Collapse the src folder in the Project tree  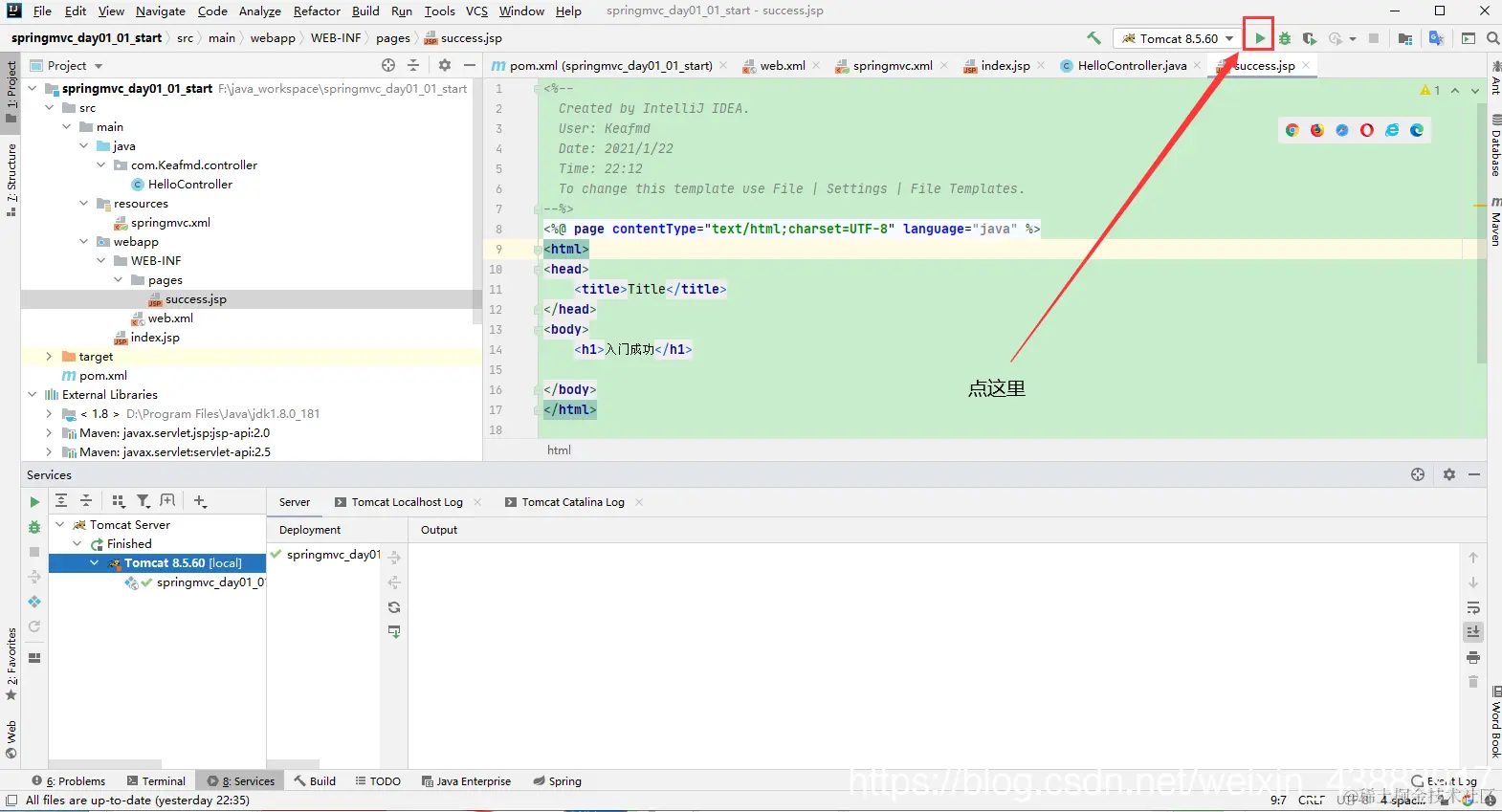(x=50, y=108)
